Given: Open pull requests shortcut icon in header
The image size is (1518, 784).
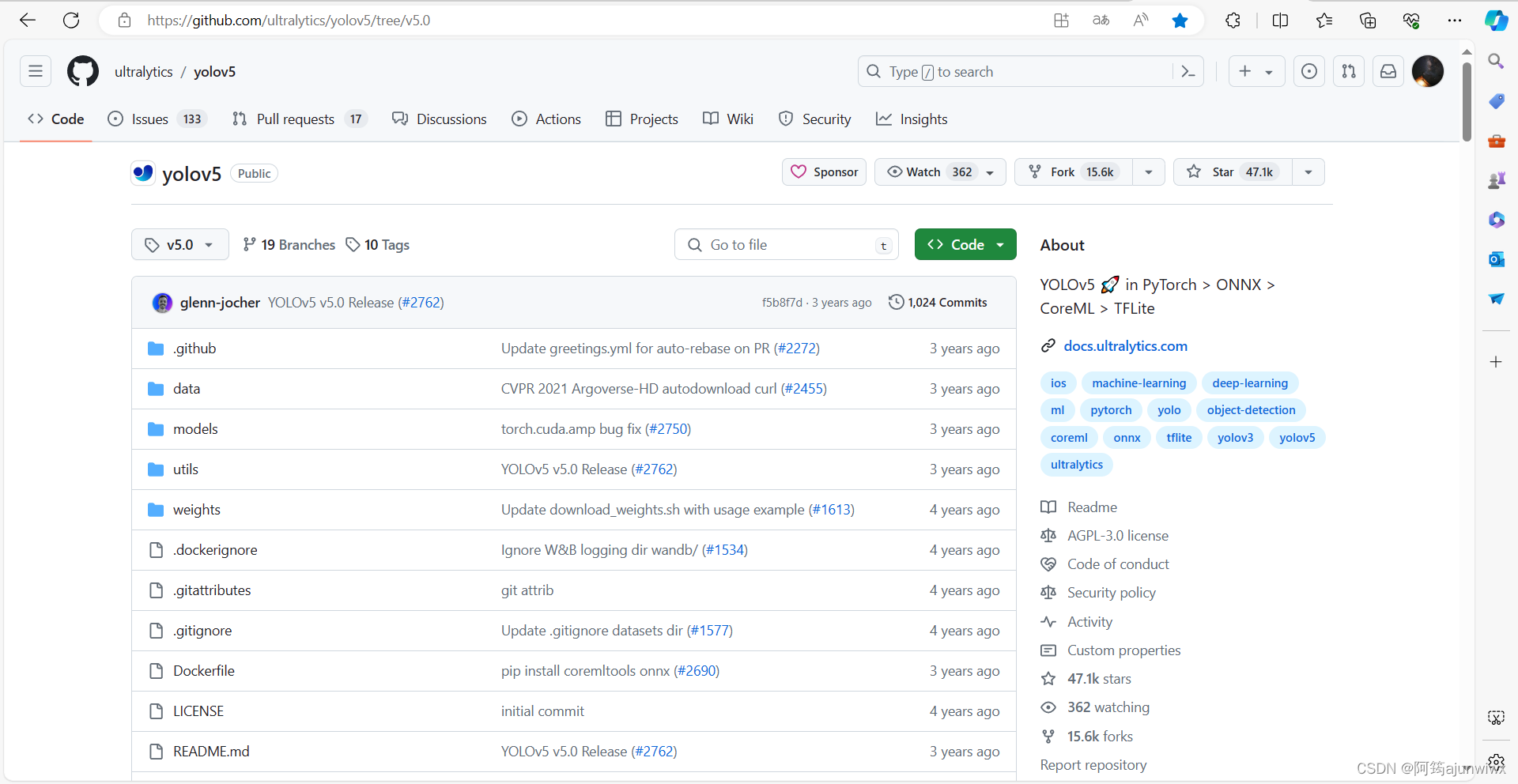Looking at the screenshot, I should click(x=1349, y=71).
